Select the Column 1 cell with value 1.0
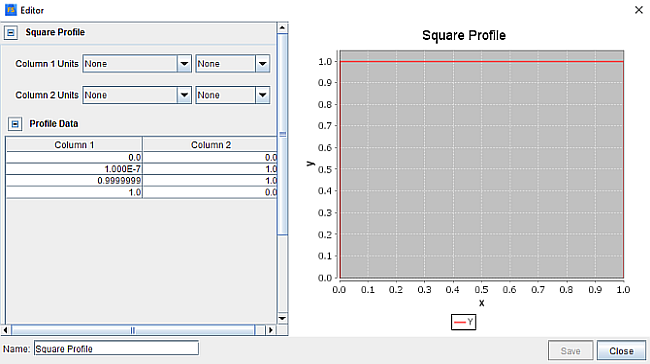The image size is (650, 364). (74, 192)
